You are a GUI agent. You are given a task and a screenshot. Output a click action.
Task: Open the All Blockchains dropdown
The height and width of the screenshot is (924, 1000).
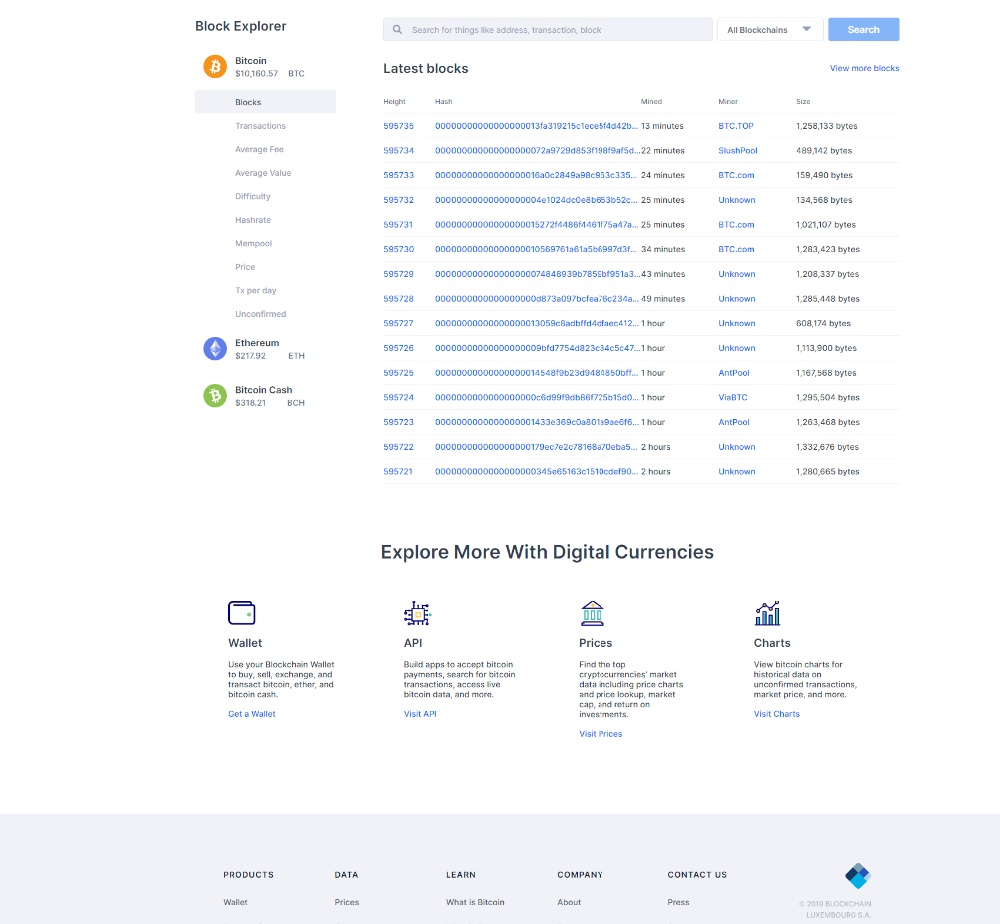point(770,29)
